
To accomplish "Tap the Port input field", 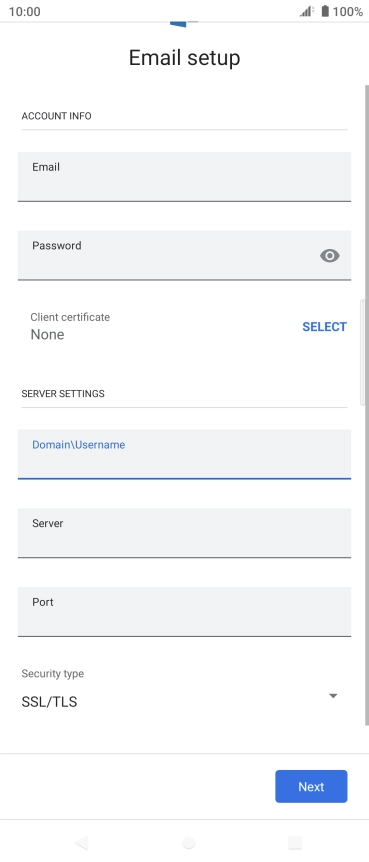I will pos(184,611).
